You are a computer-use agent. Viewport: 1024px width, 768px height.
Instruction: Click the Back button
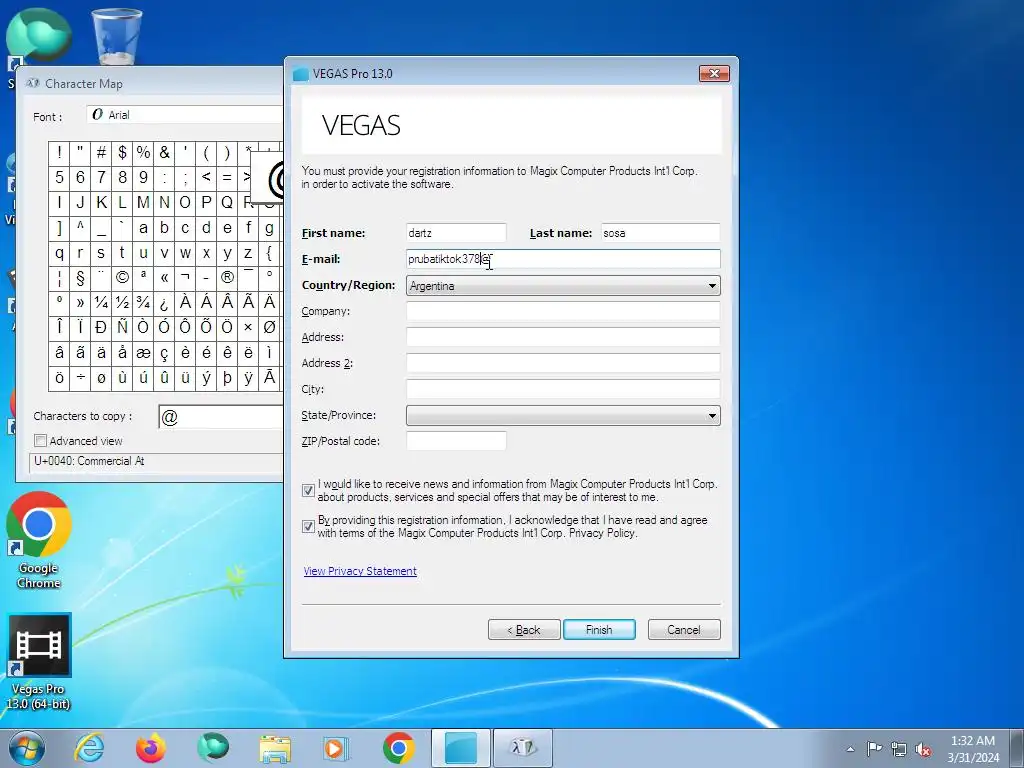point(524,630)
